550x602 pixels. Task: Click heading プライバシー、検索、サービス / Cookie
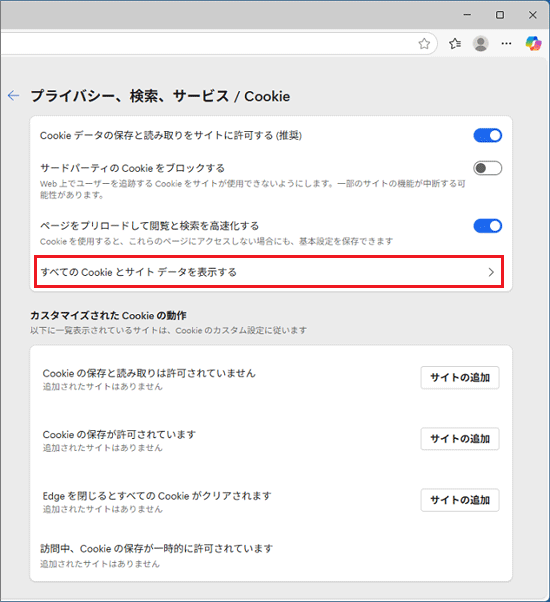point(160,96)
